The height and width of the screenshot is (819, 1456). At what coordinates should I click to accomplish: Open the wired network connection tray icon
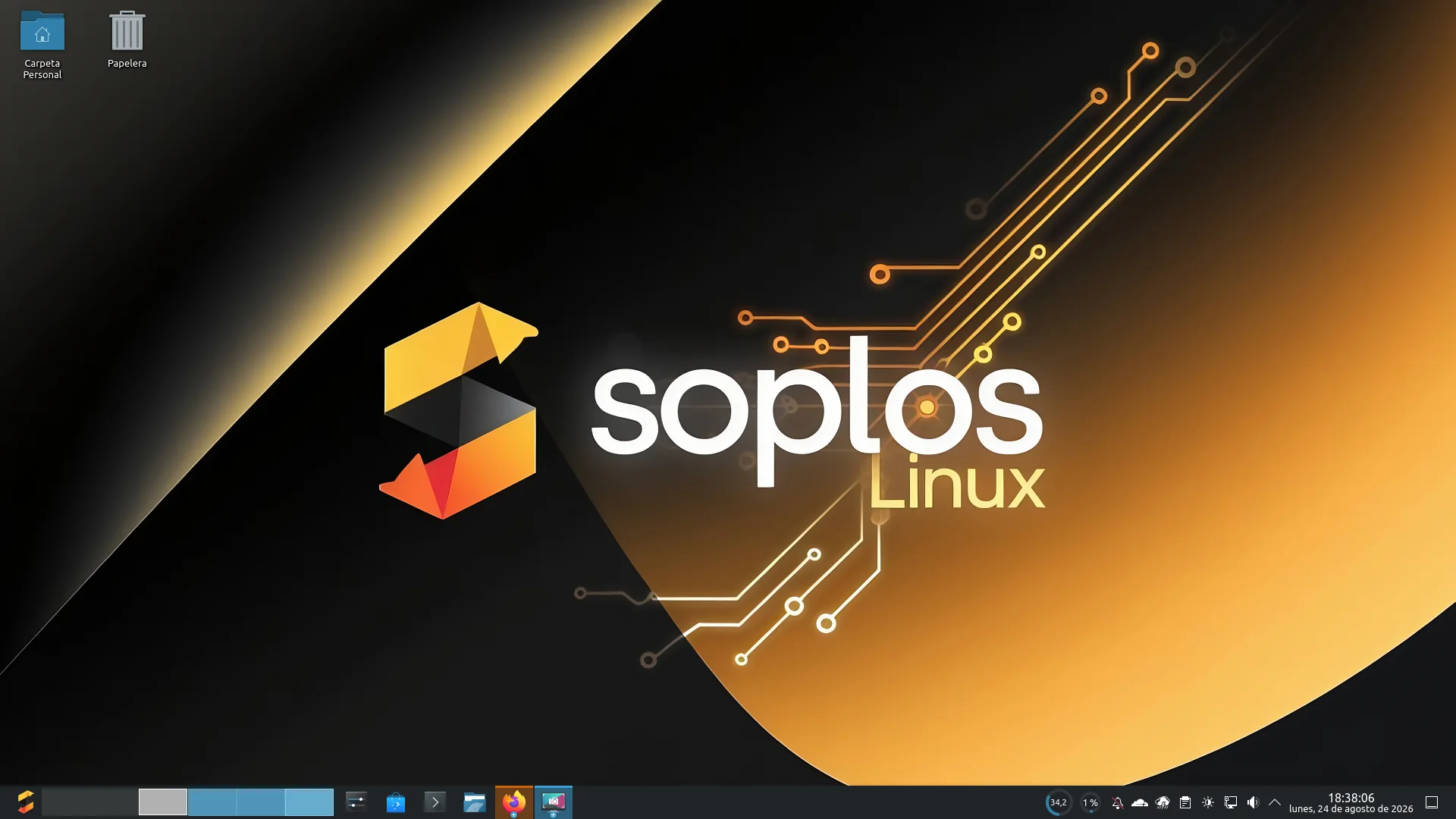[x=1231, y=802]
